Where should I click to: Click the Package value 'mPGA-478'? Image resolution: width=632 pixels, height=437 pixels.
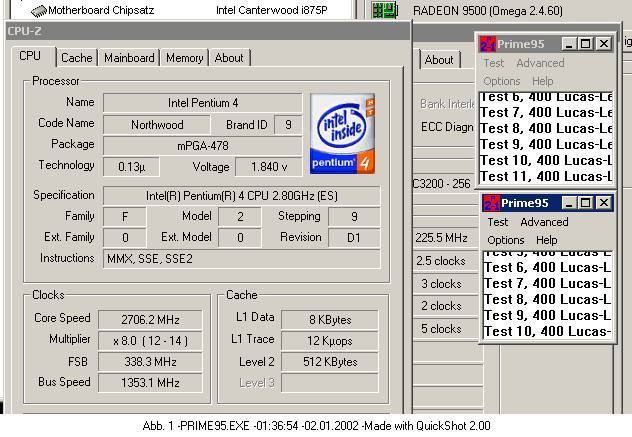tap(203, 146)
